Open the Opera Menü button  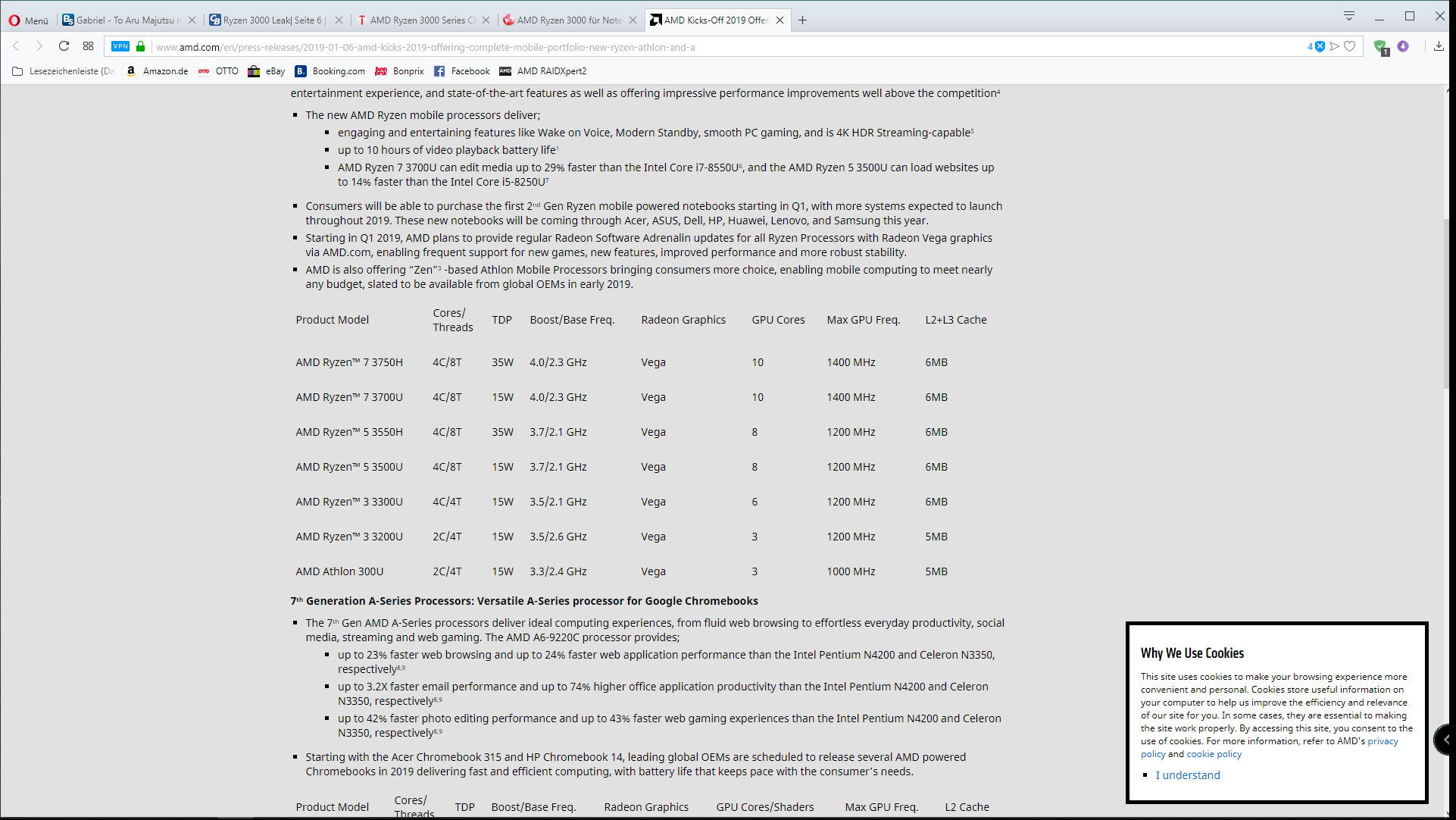coord(28,20)
